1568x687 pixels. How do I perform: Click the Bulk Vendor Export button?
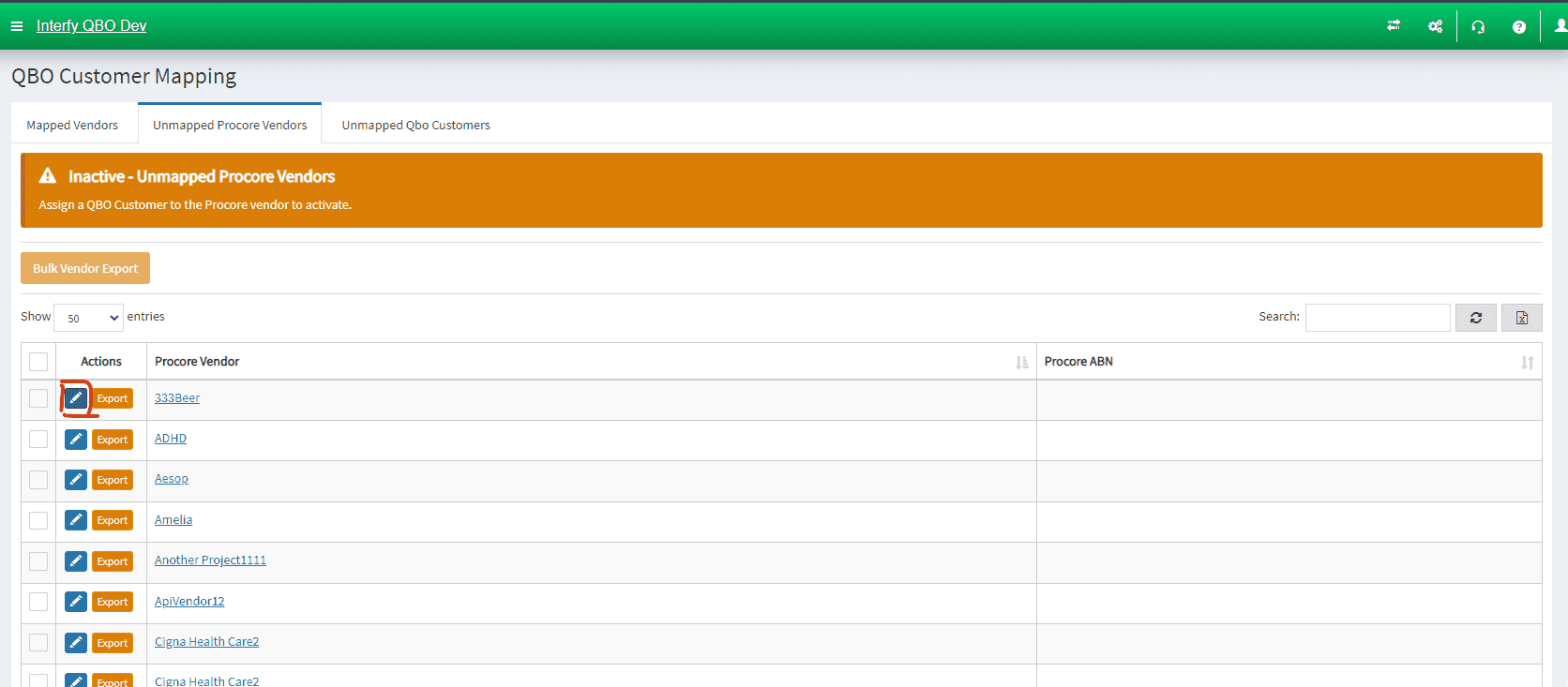(x=85, y=268)
